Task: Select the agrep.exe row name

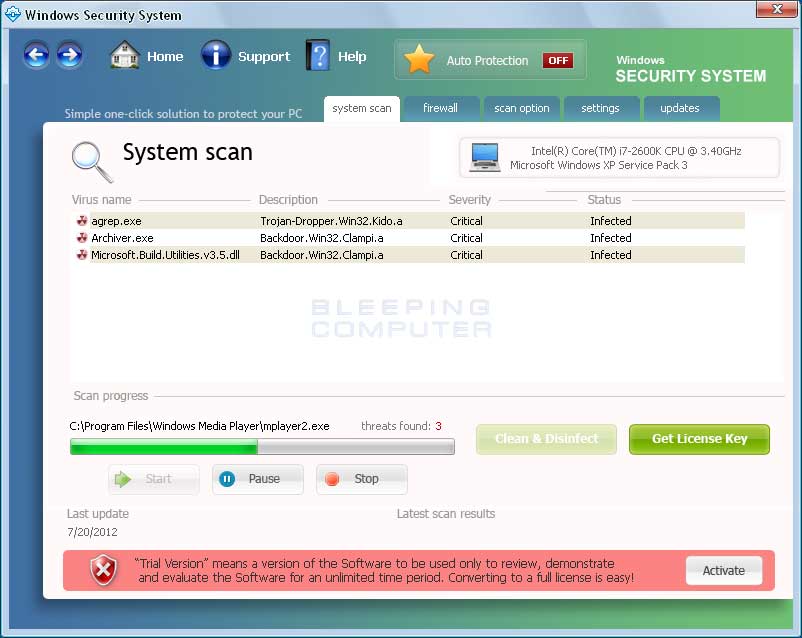Action: coord(116,221)
